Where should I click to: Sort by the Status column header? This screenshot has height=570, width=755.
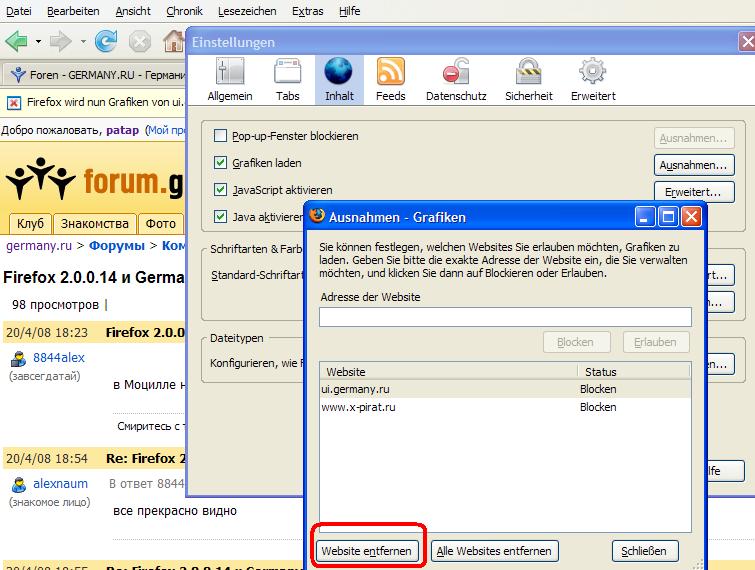click(634, 372)
